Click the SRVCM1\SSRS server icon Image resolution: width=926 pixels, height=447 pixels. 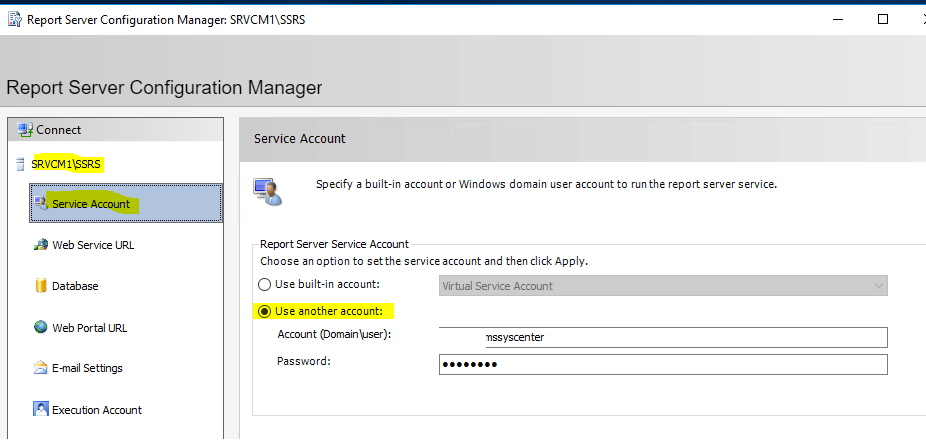click(21, 164)
